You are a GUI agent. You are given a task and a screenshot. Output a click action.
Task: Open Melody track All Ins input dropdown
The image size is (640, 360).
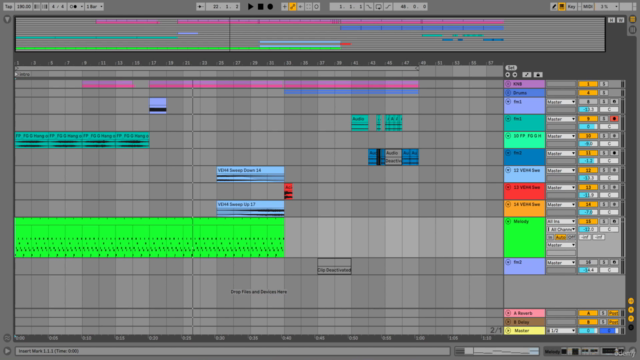[561, 221]
